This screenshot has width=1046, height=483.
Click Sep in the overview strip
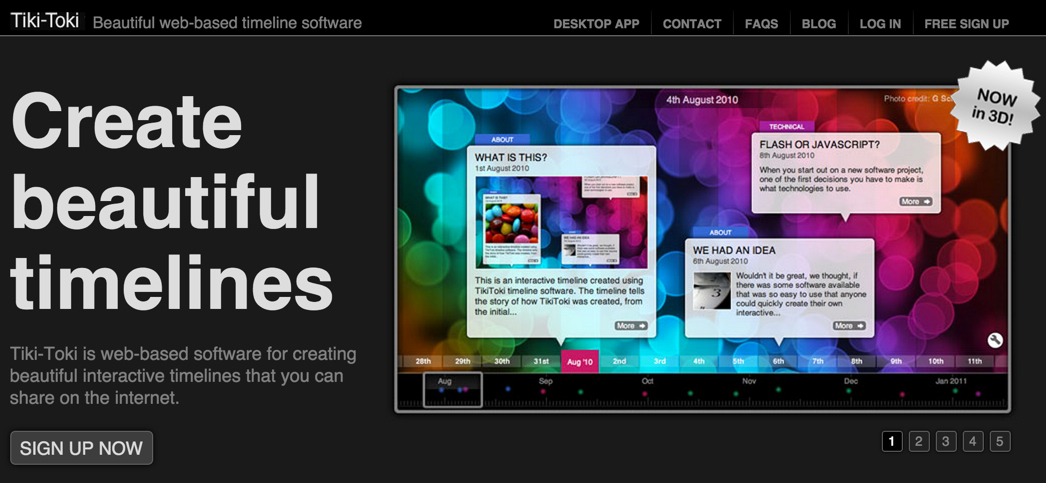tap(546, 381)
